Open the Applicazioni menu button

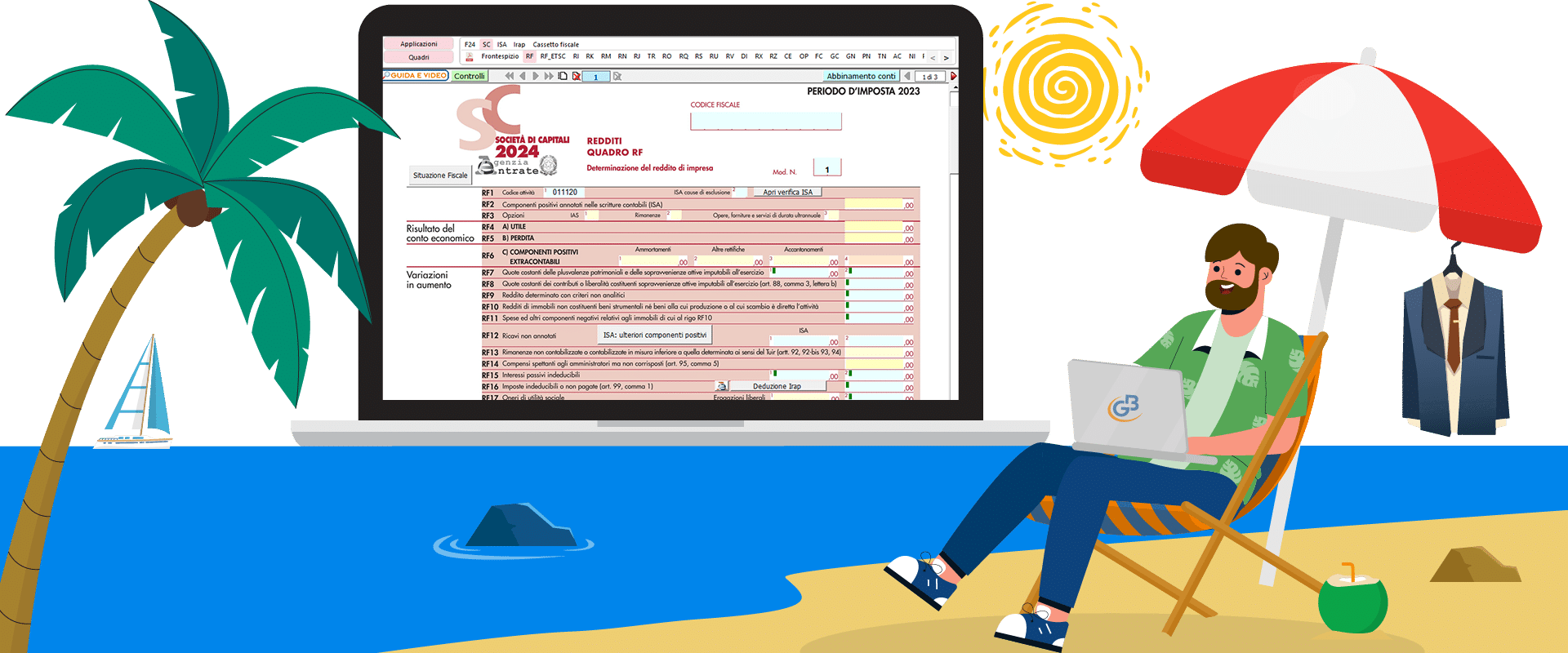(x=419, y=44)
